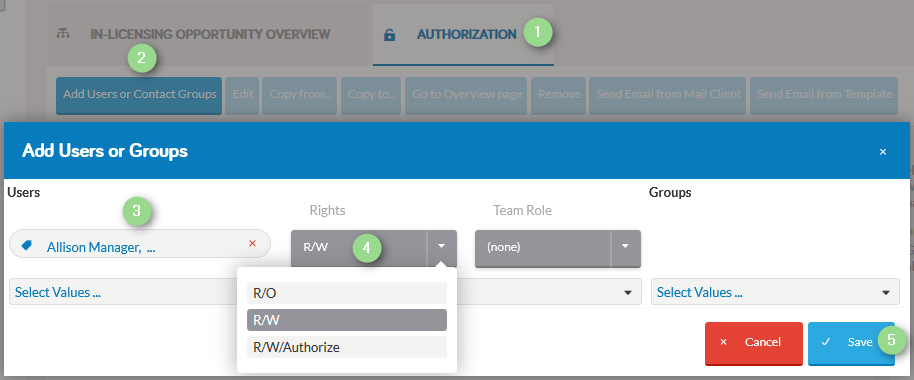Open Groups Select Values field
This screenshot has width=914, height=380.
[775, 292]
